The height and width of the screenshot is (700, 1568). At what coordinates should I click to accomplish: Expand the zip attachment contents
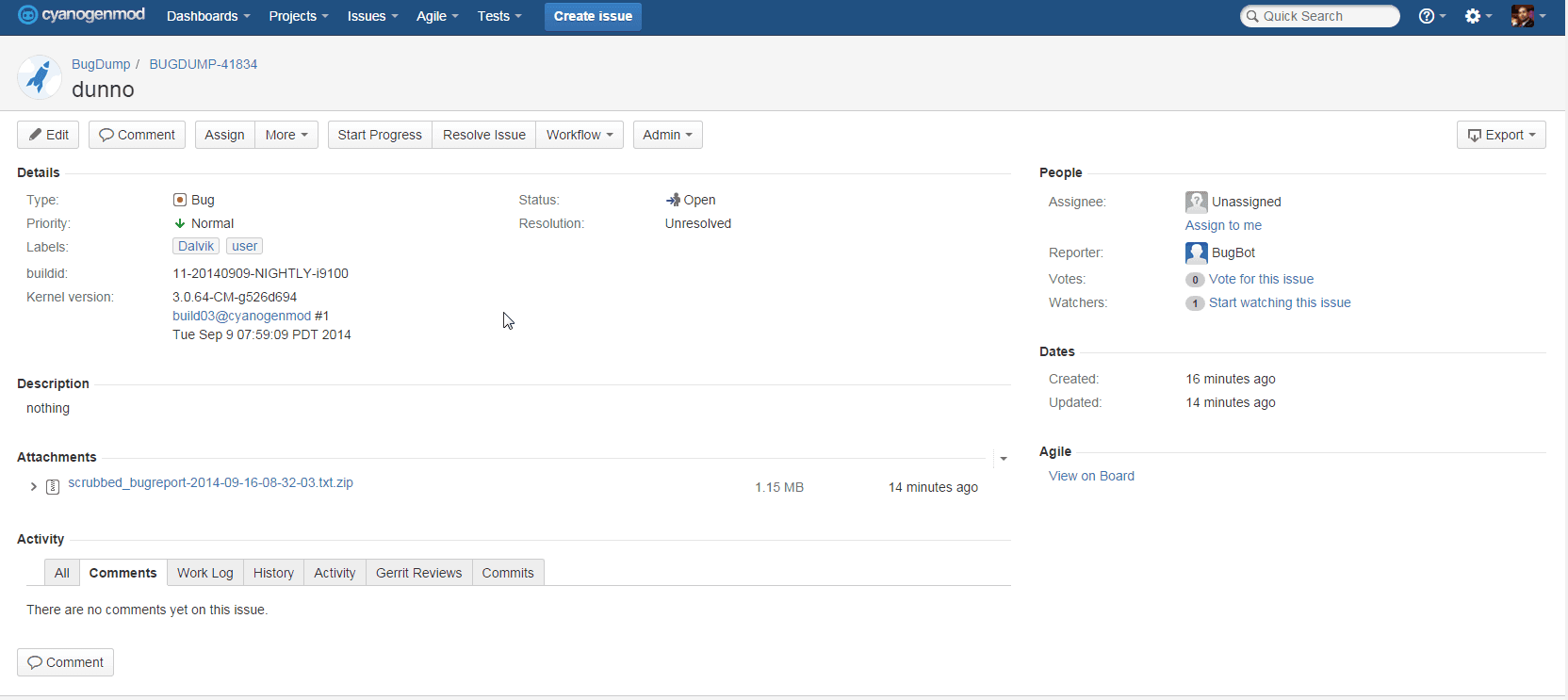click(34, 487)
